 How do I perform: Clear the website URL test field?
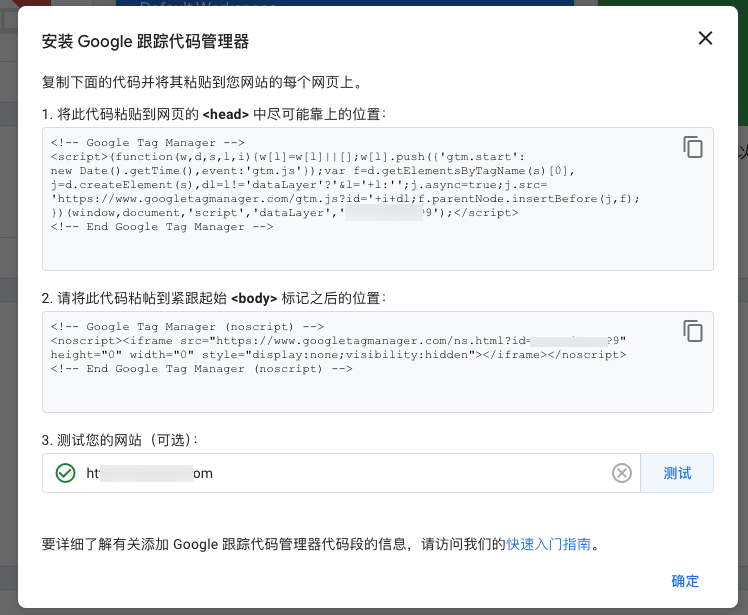point(622,473)
